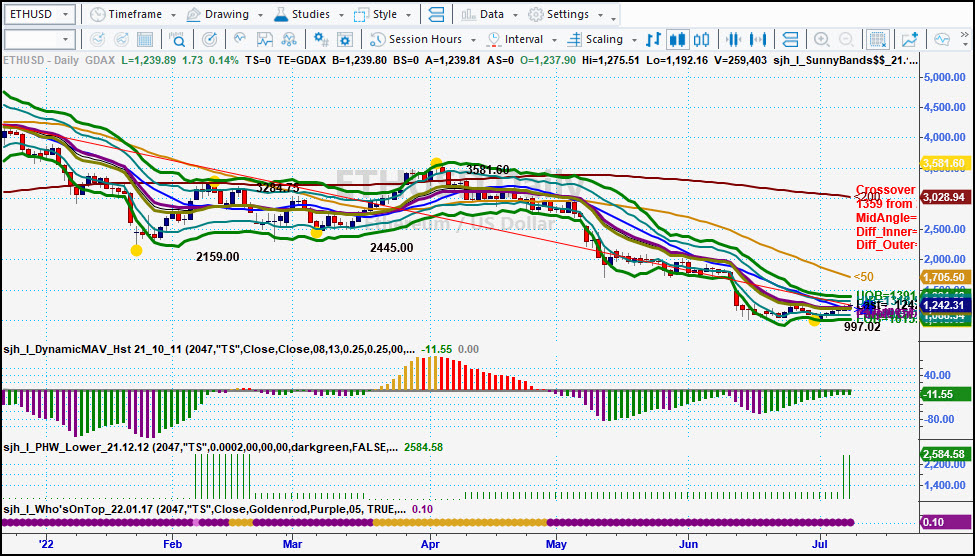Click the zoom out magnifier
Screen dimensions: 975x556
[846, 39]
